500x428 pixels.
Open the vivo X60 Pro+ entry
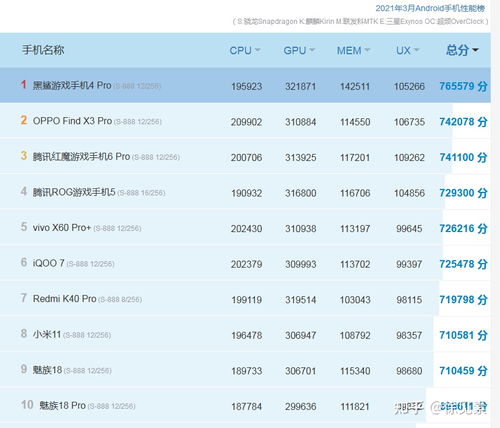(x=62, y=228)
